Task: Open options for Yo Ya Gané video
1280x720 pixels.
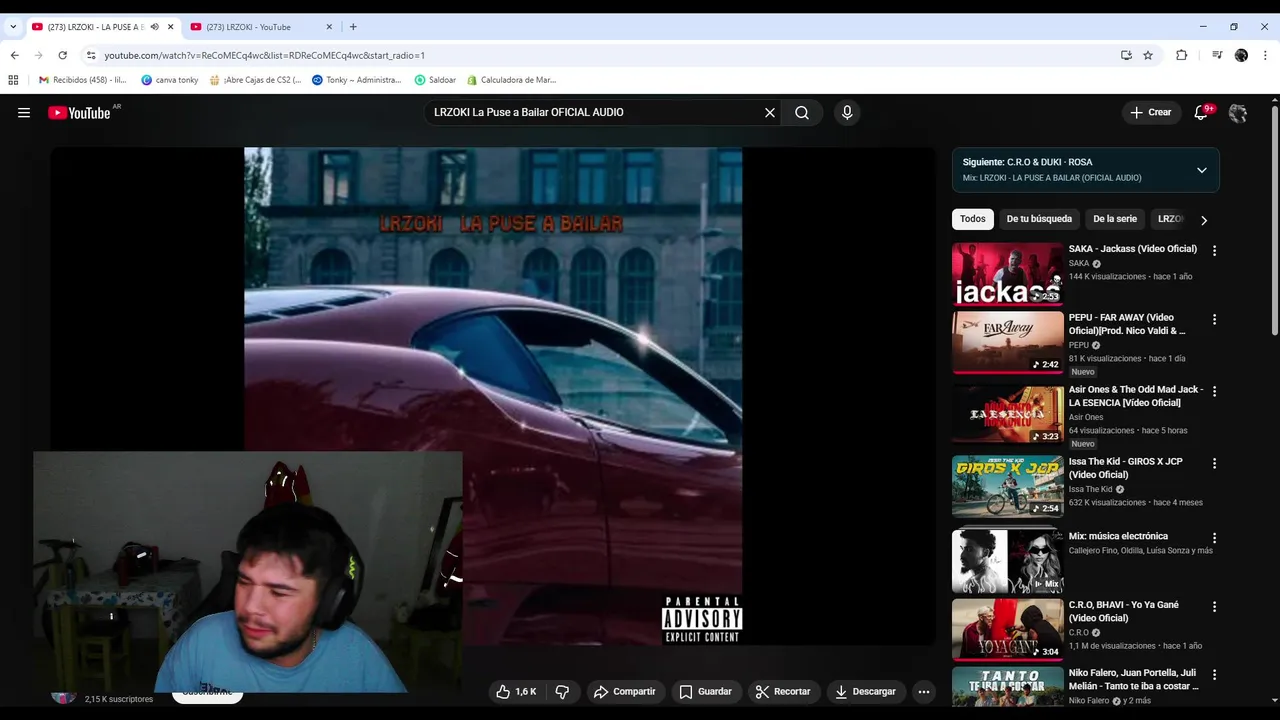Action: tap(1214, 607)
